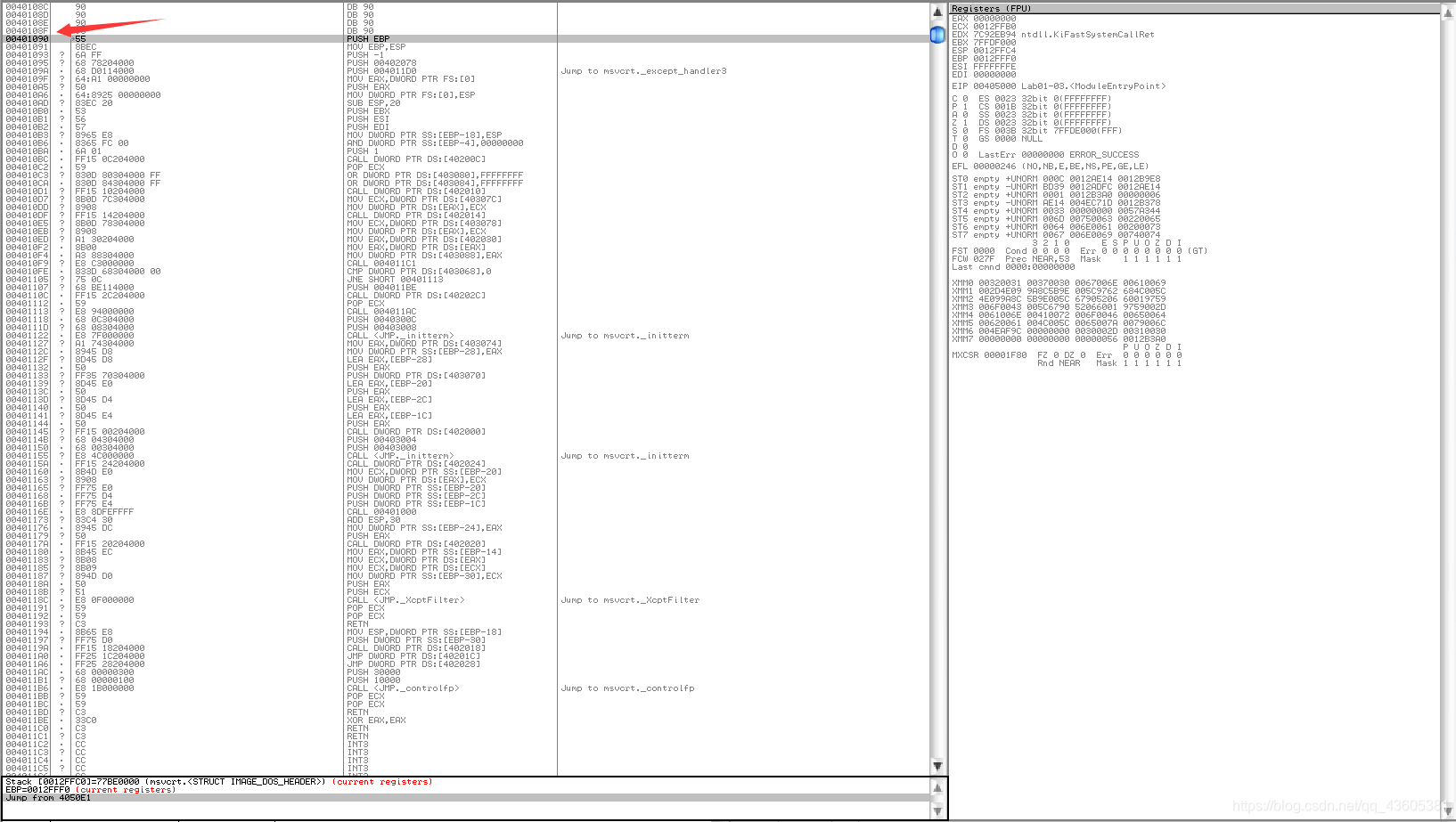Click the LastErr ERROR_SUCCESS line
1456x822 pixels.
(1059, 155)
